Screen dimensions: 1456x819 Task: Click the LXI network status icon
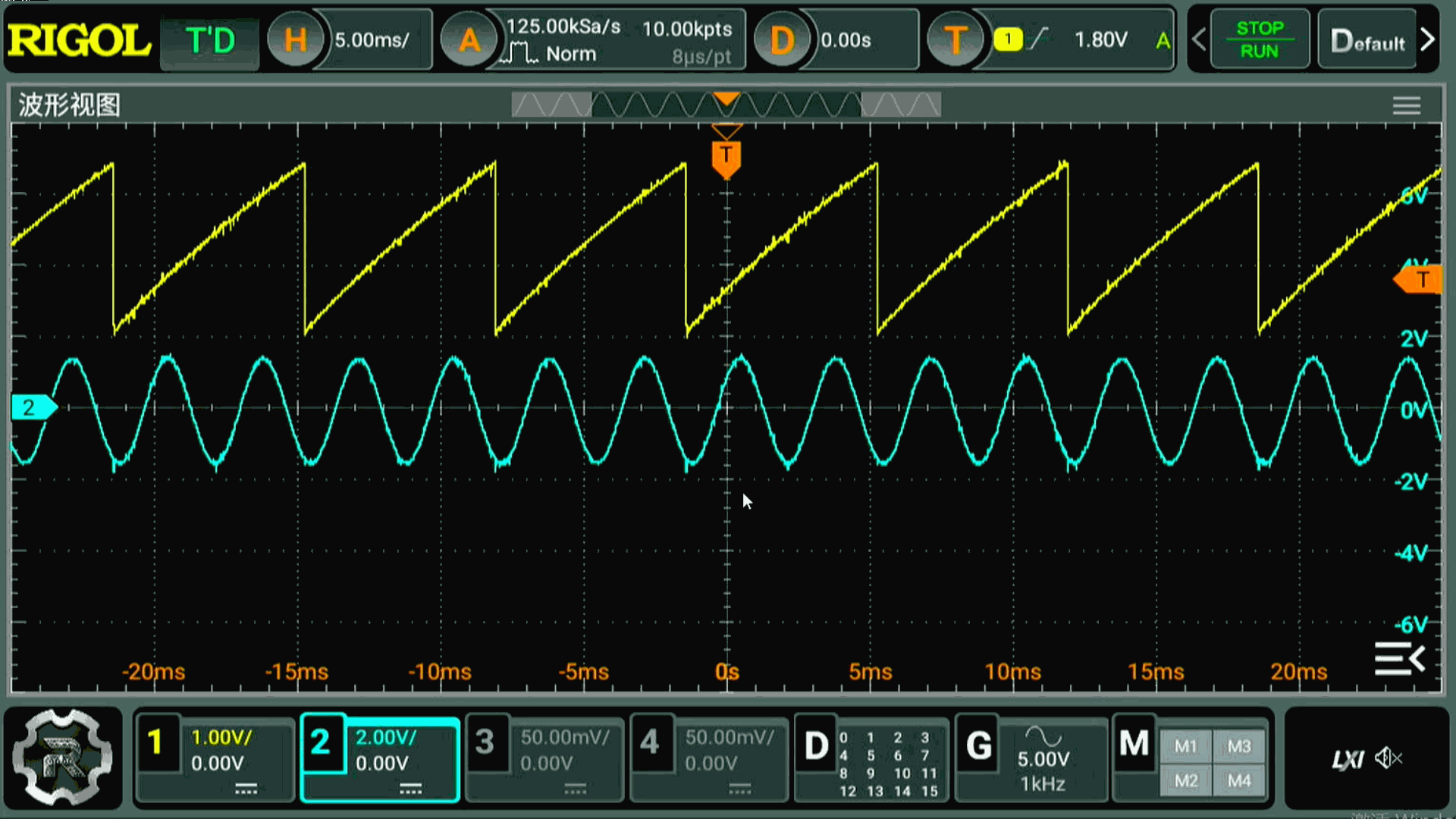point(1347,759)
